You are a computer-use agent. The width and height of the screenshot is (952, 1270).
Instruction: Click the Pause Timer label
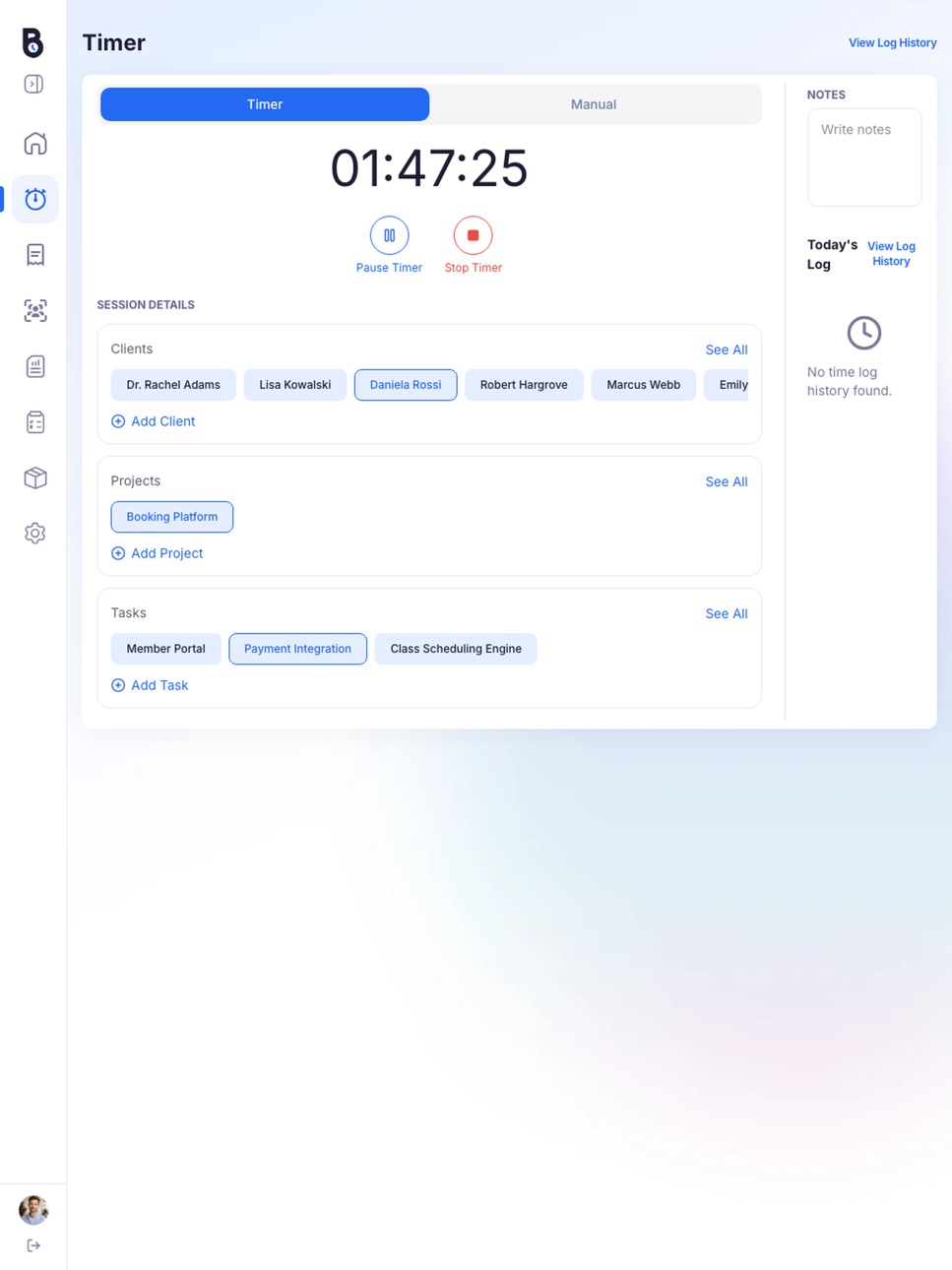coord(389,268)
